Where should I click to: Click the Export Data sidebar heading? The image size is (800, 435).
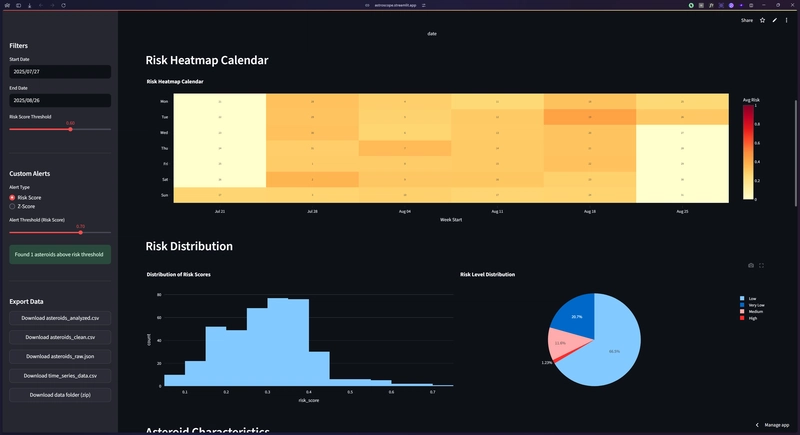click(x=26, y=302)
